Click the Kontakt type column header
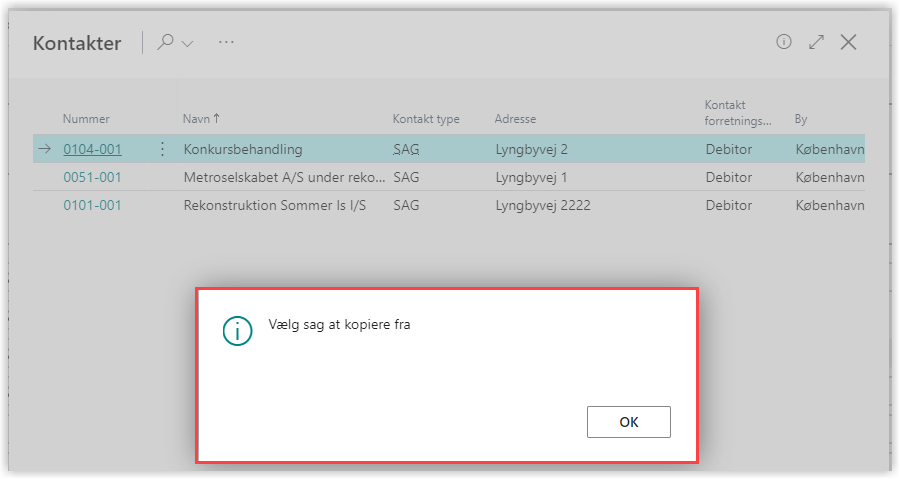 [x=426, y=119]
